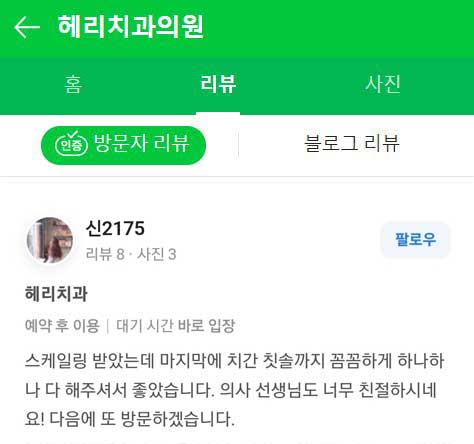474x444 pixels.
Task: Open the 신2175 username link
Action: click(115, 229)
